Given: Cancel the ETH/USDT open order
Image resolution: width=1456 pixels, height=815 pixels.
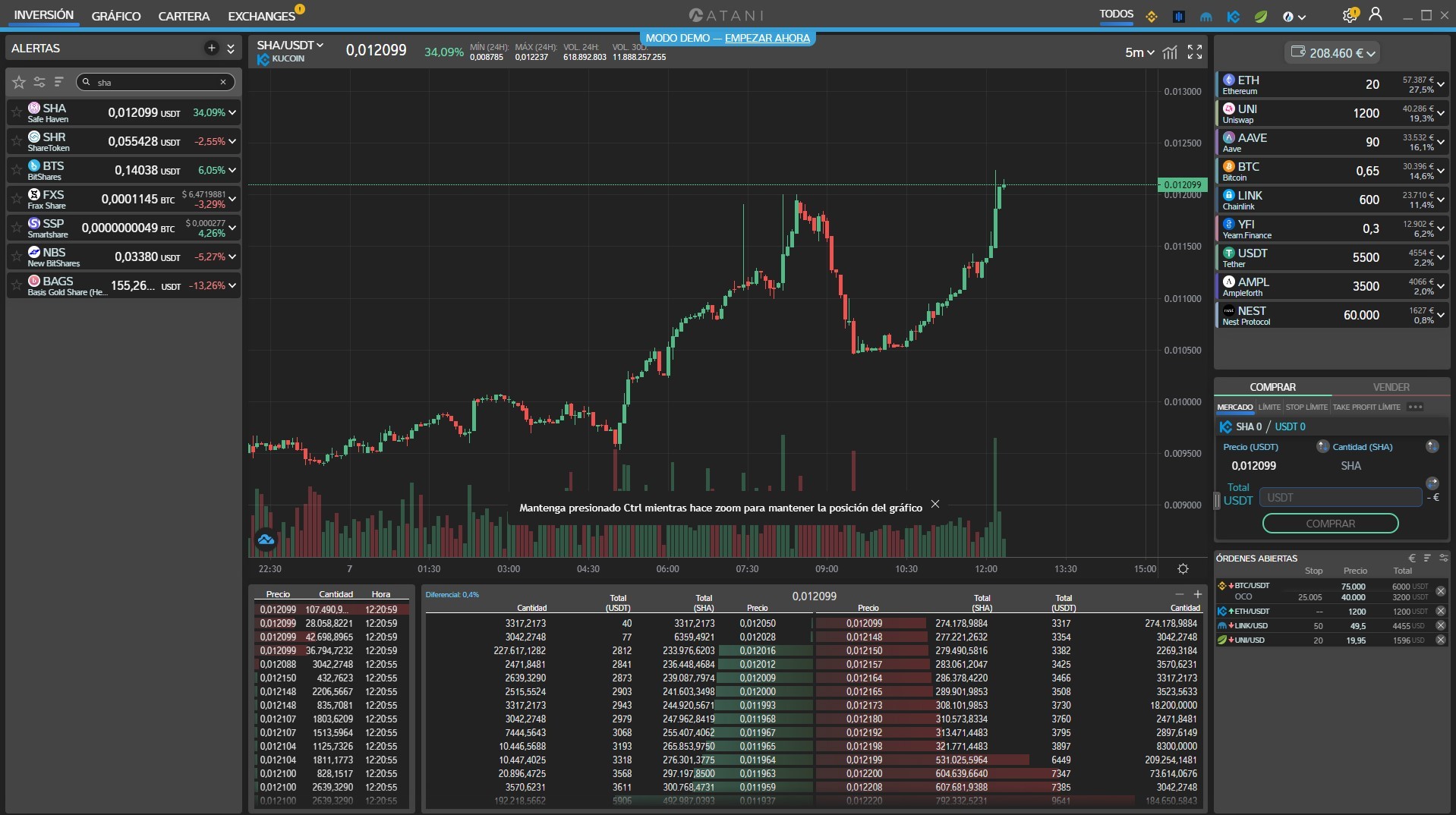Looking at the screenshot, I should 1440,611.
